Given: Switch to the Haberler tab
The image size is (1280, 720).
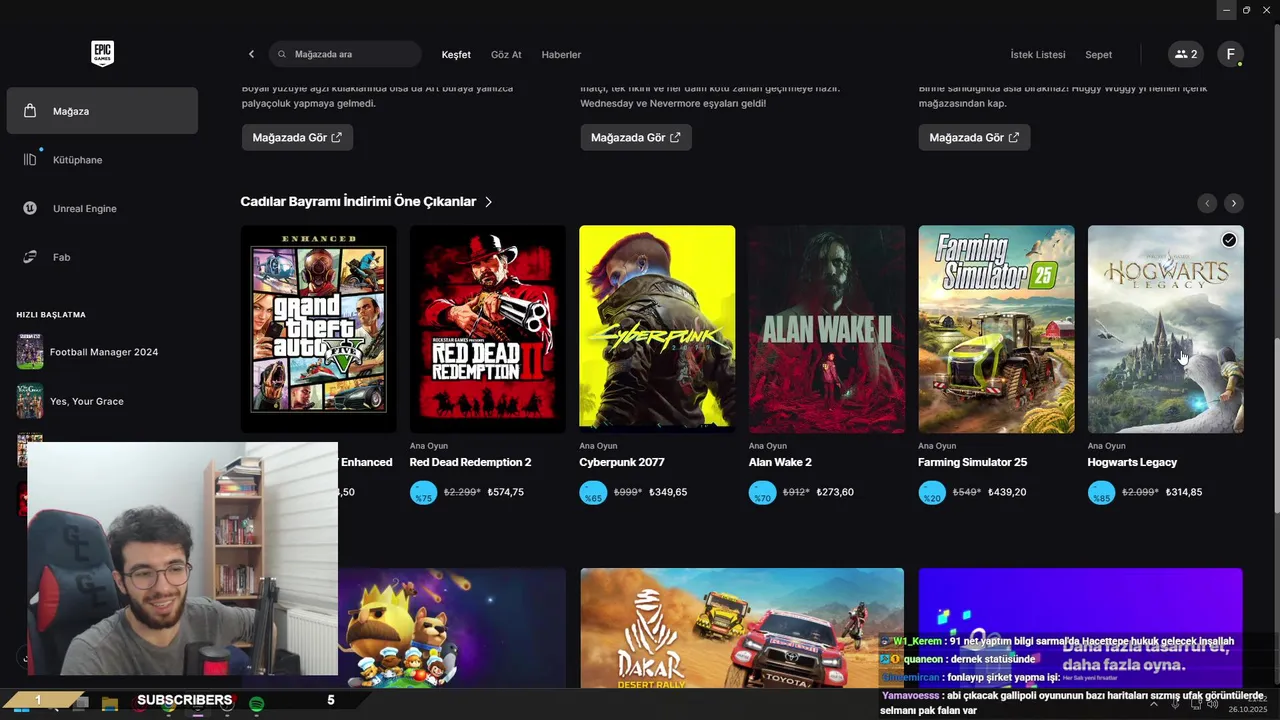Looking at the screenshot, I should 561,55.
